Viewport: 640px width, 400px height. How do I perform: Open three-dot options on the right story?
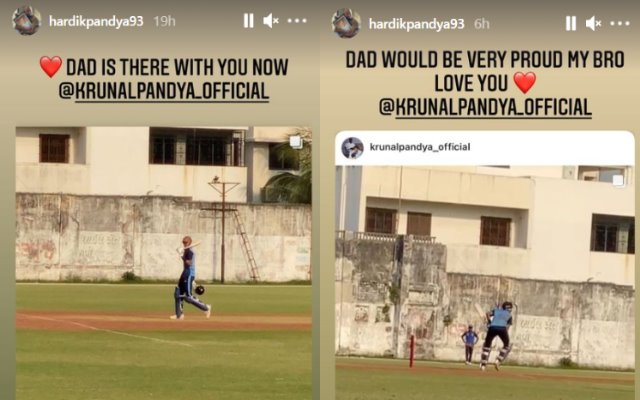[620, 24]
